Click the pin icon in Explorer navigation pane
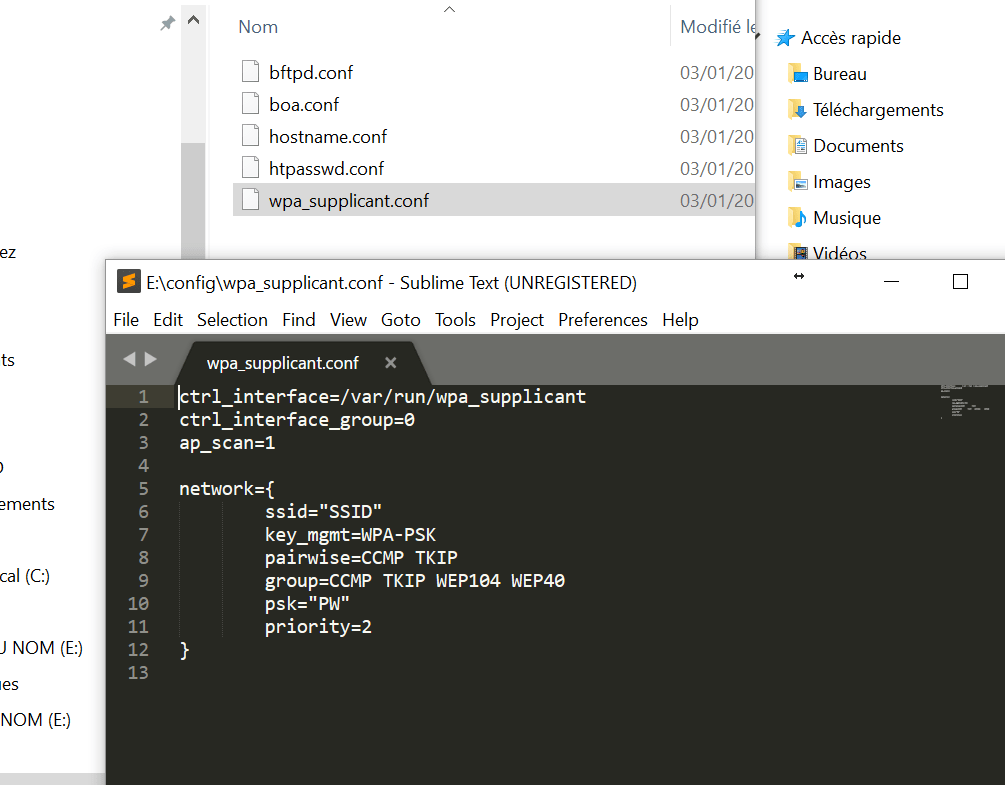1005x785 pixels. (x=167, y=24)
